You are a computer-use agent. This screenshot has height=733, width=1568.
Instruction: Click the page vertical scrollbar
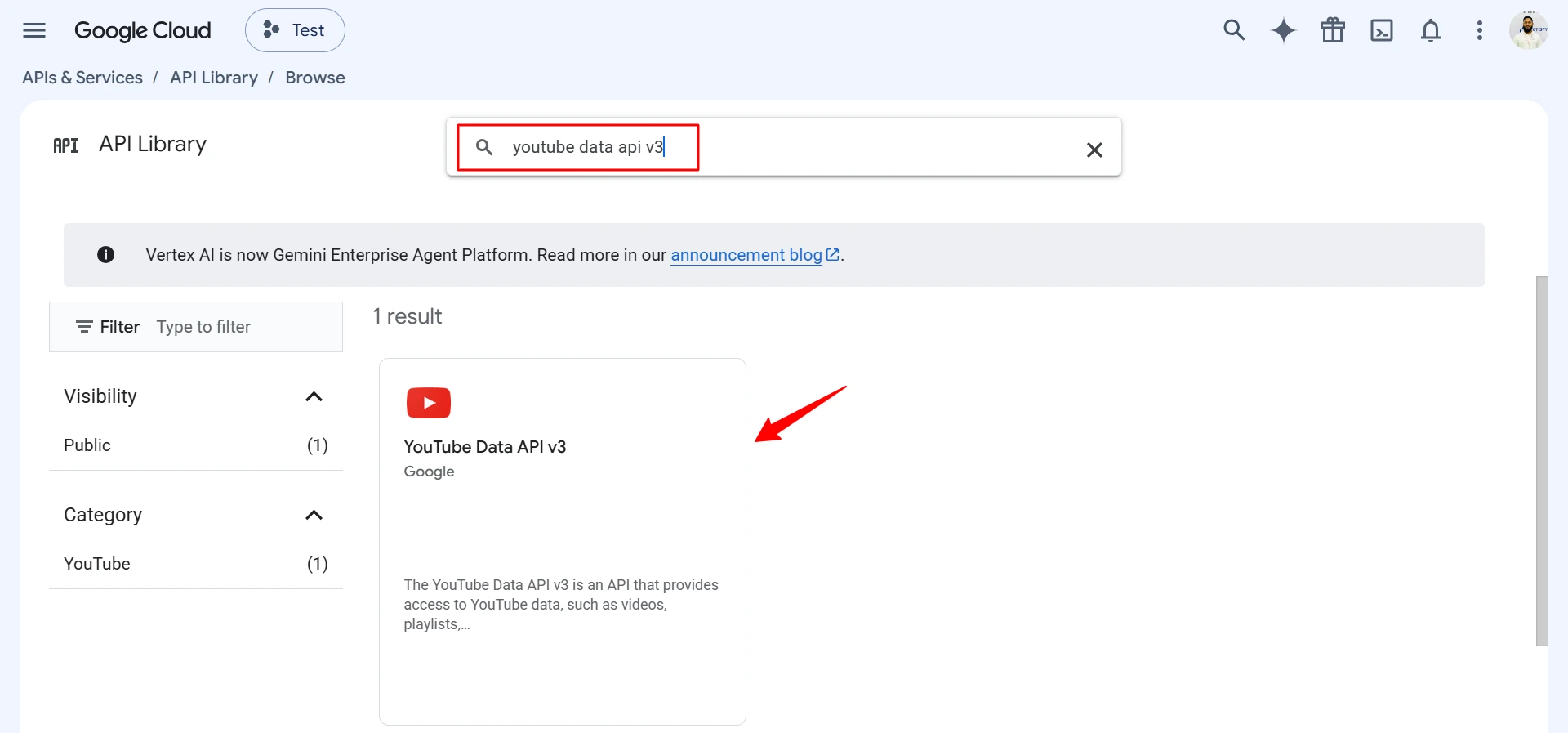(1542, 461)
